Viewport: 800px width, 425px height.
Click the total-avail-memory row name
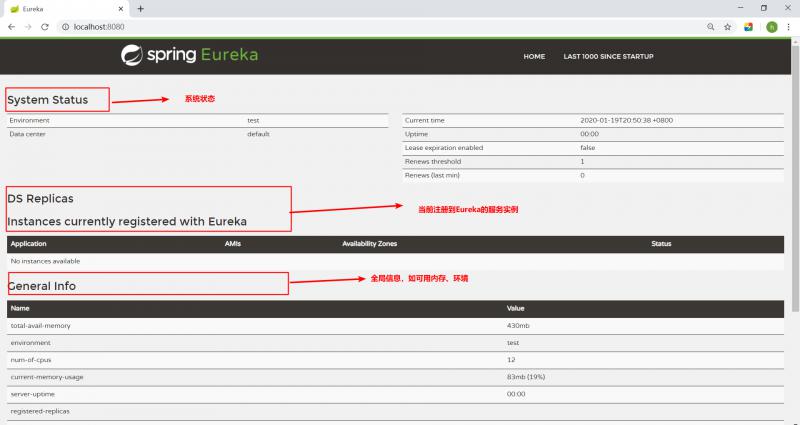point(40,326)
